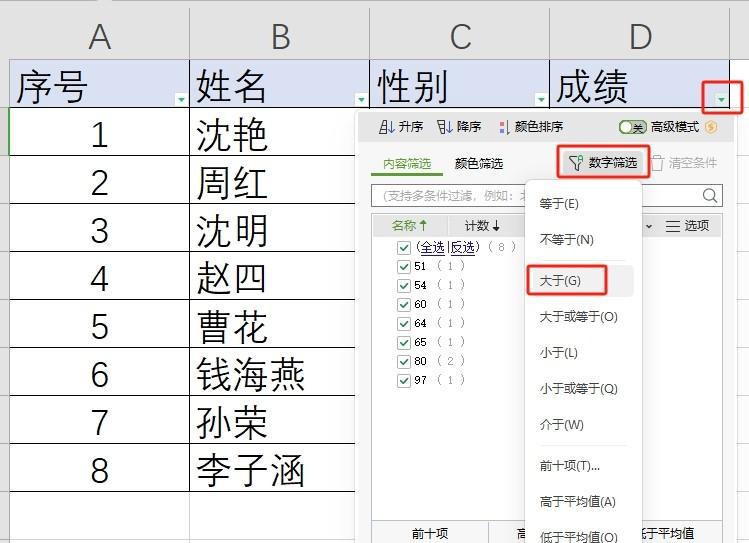
Task: Select the 序号 cell with number 1
Action: 99,132
